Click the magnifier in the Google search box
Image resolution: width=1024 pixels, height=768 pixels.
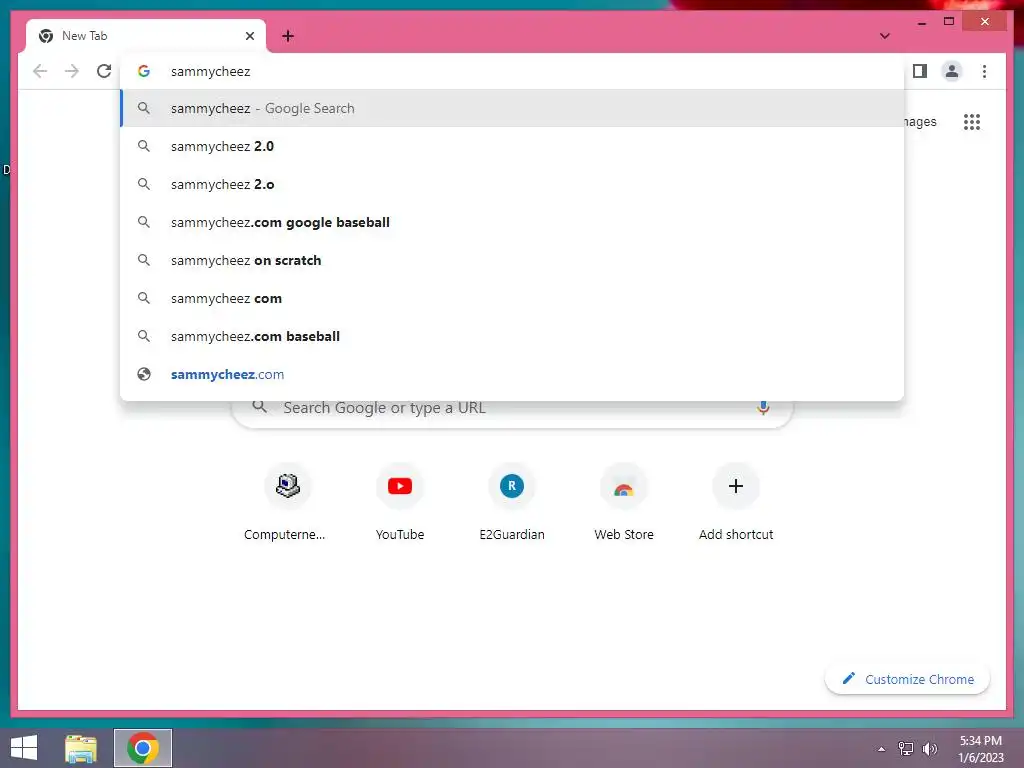coord(259,407)
